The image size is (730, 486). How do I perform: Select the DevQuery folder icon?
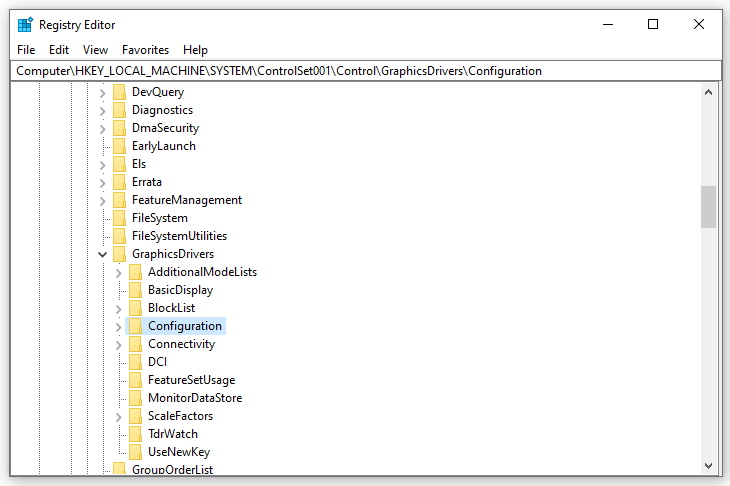pos(120,92)
